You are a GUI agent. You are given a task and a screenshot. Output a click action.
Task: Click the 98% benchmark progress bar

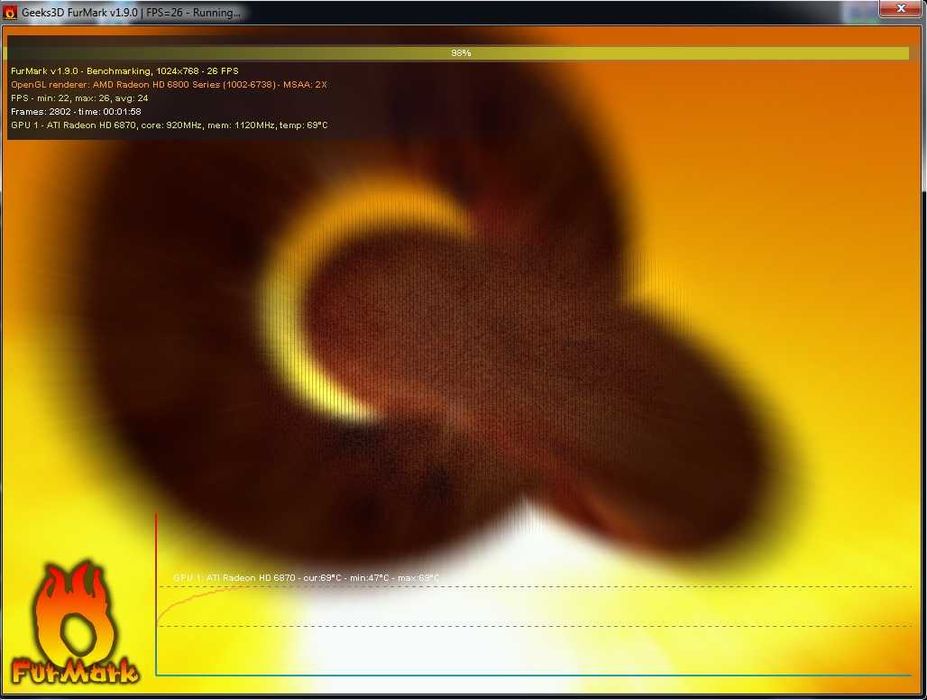456,53
